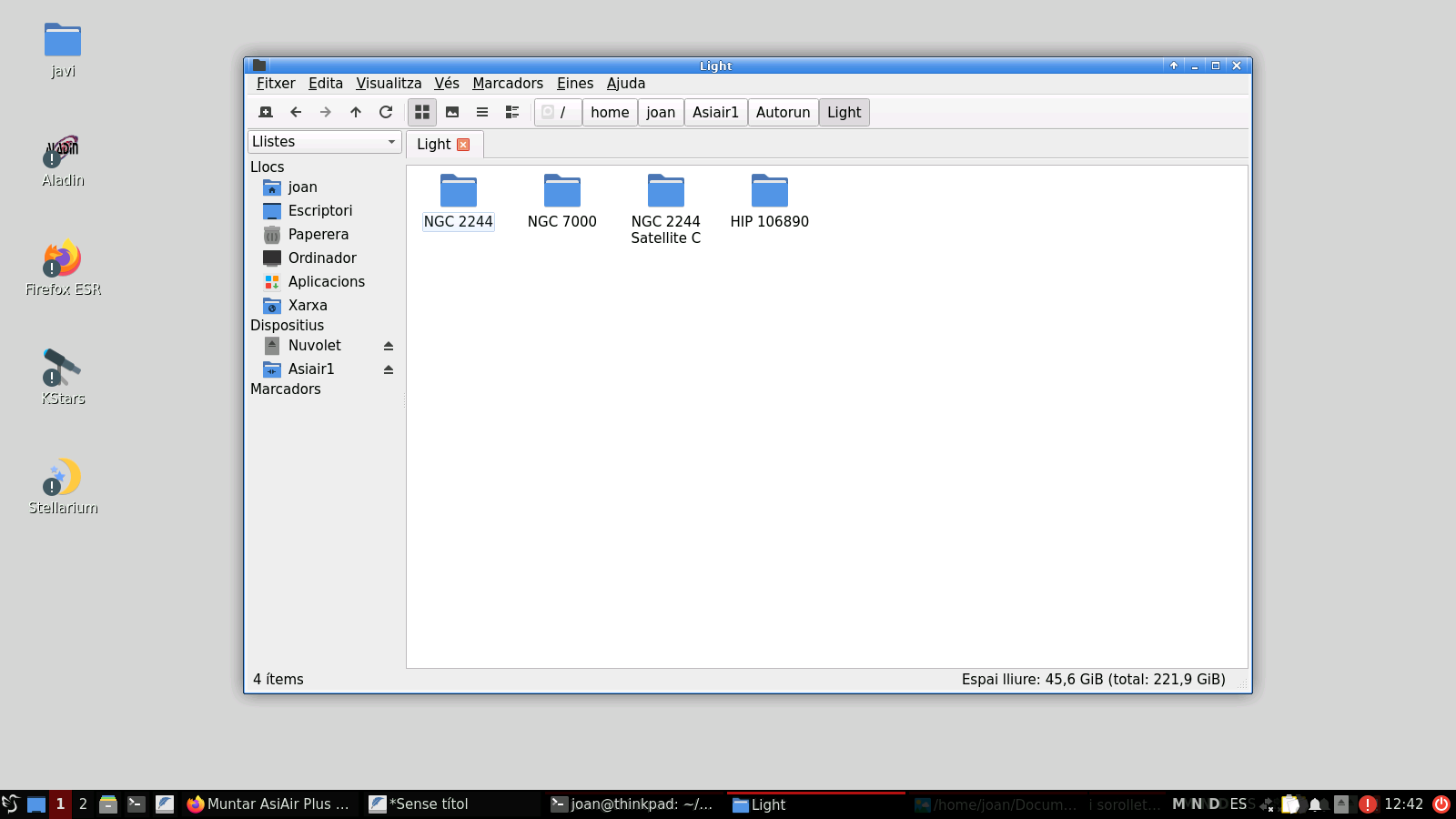The image size is (1456, 819).
Task: Eject the Asiair1 device
Action: [x=389, y=369]
